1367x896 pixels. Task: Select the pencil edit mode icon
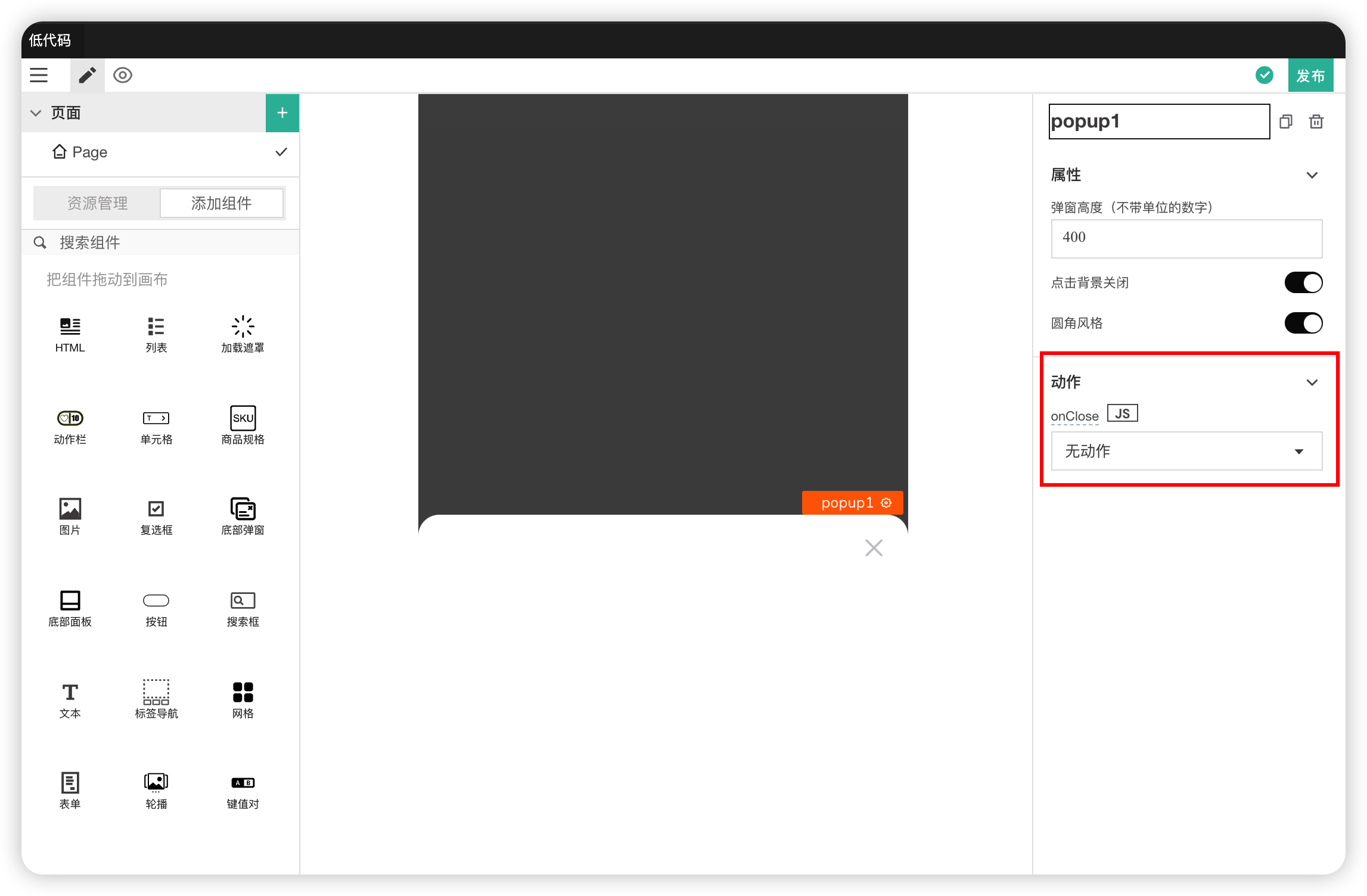click(x=88, y=75)
